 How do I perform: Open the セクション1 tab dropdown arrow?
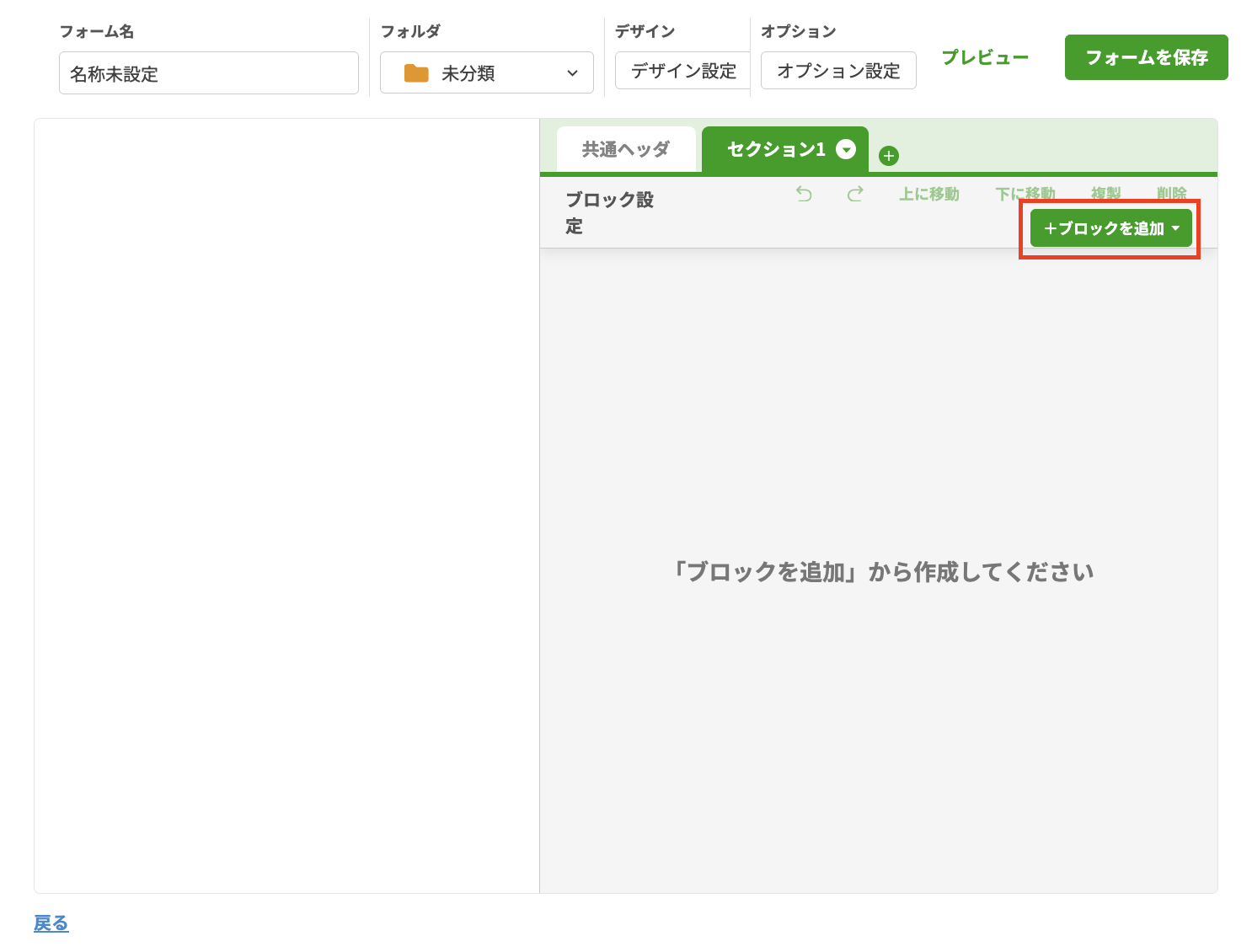click(846, 149)
